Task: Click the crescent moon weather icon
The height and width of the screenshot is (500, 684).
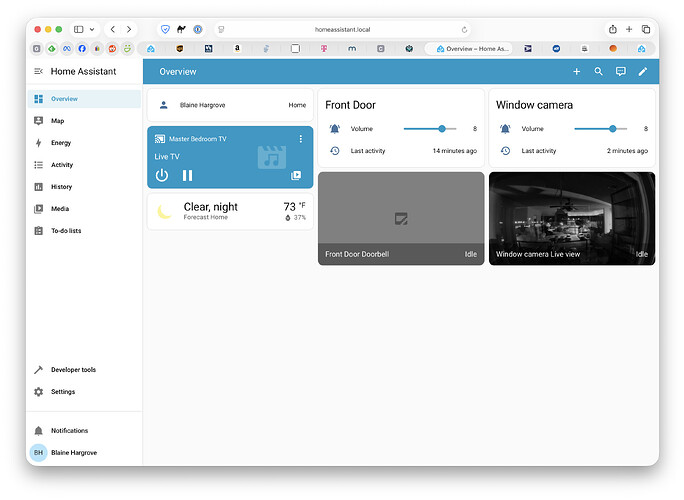Action: 164,211
